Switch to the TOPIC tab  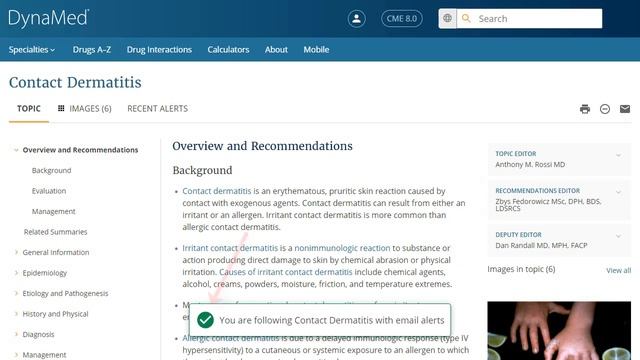(29, 109)
